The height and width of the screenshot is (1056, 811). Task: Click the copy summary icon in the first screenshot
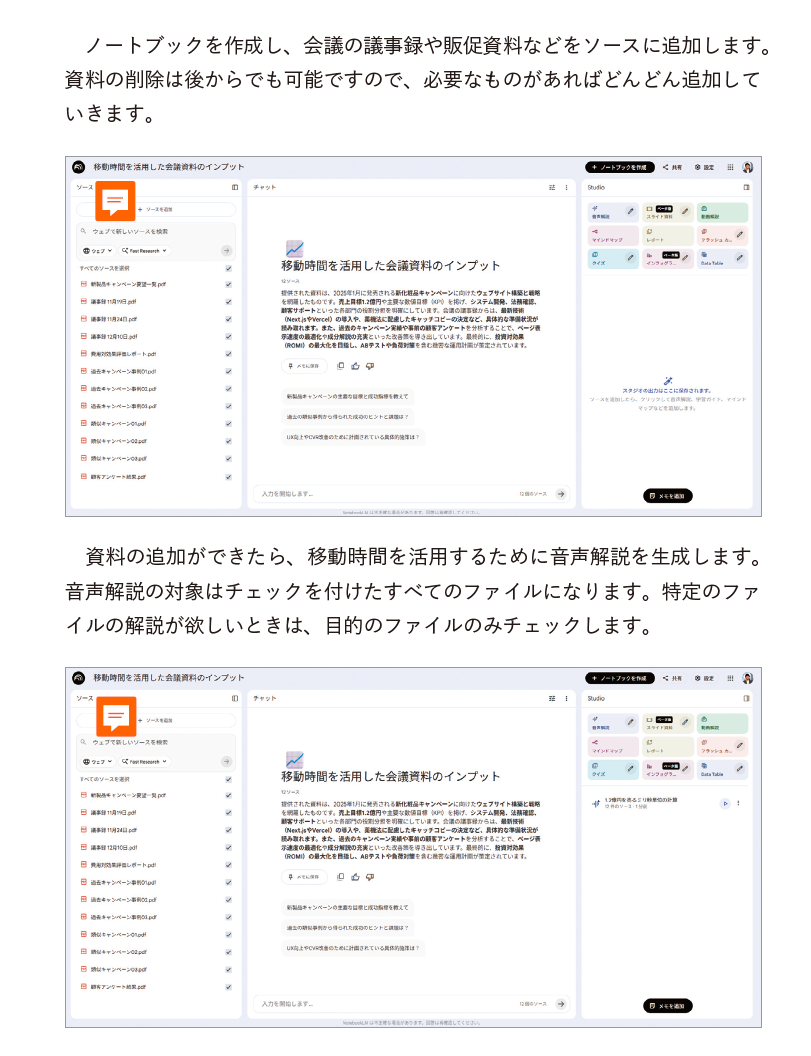point(341,366)
